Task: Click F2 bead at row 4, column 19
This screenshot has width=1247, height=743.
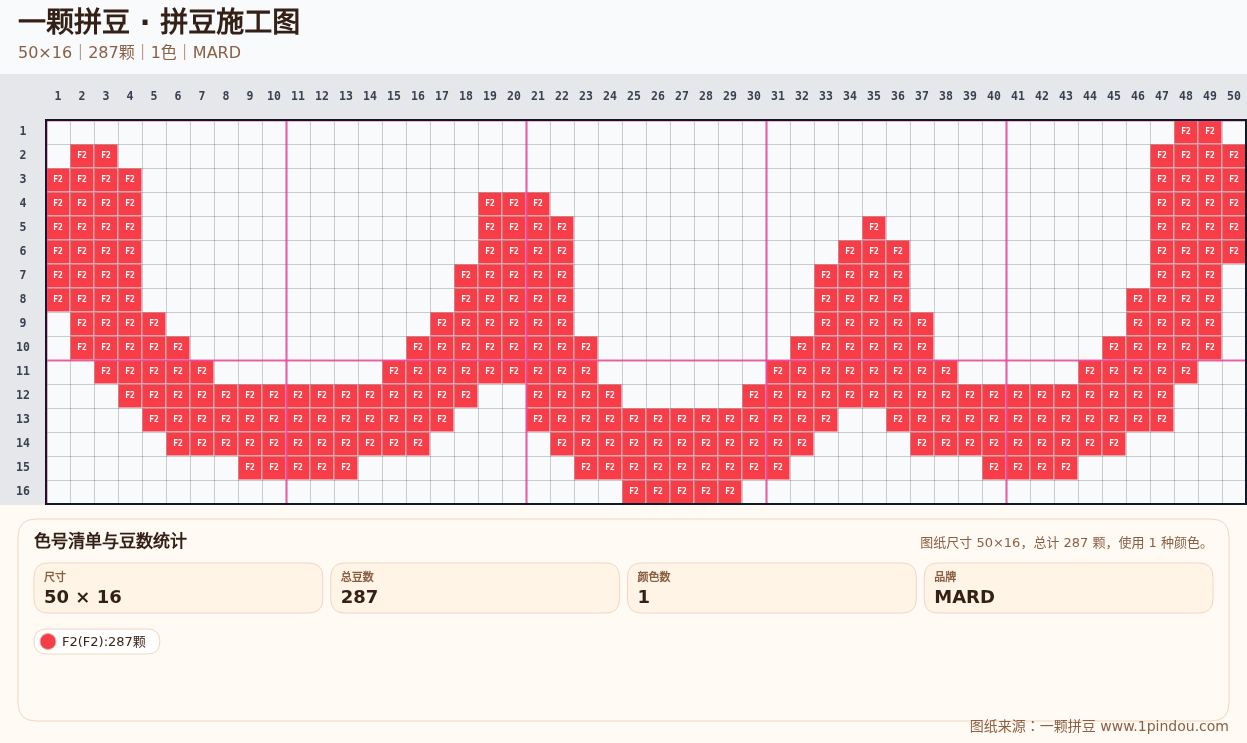Action: tap(490, 204)
